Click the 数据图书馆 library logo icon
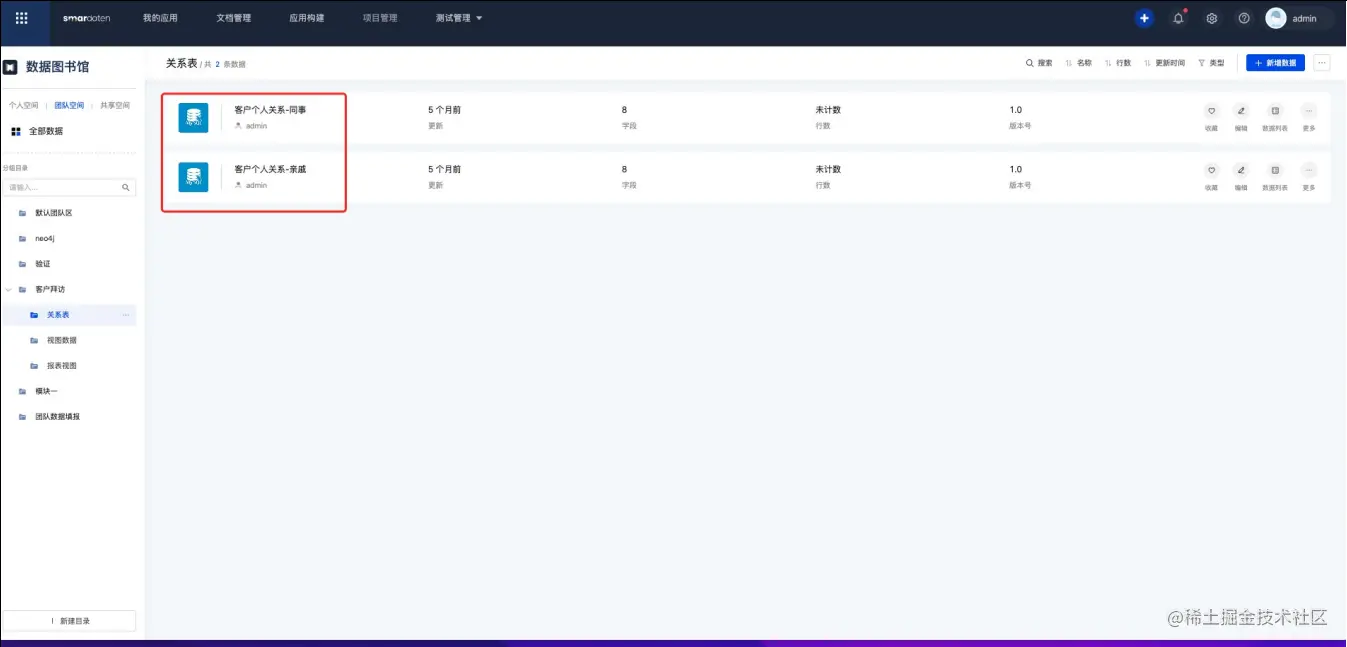This screenshot has width=1347, height=647. point(10,67)
